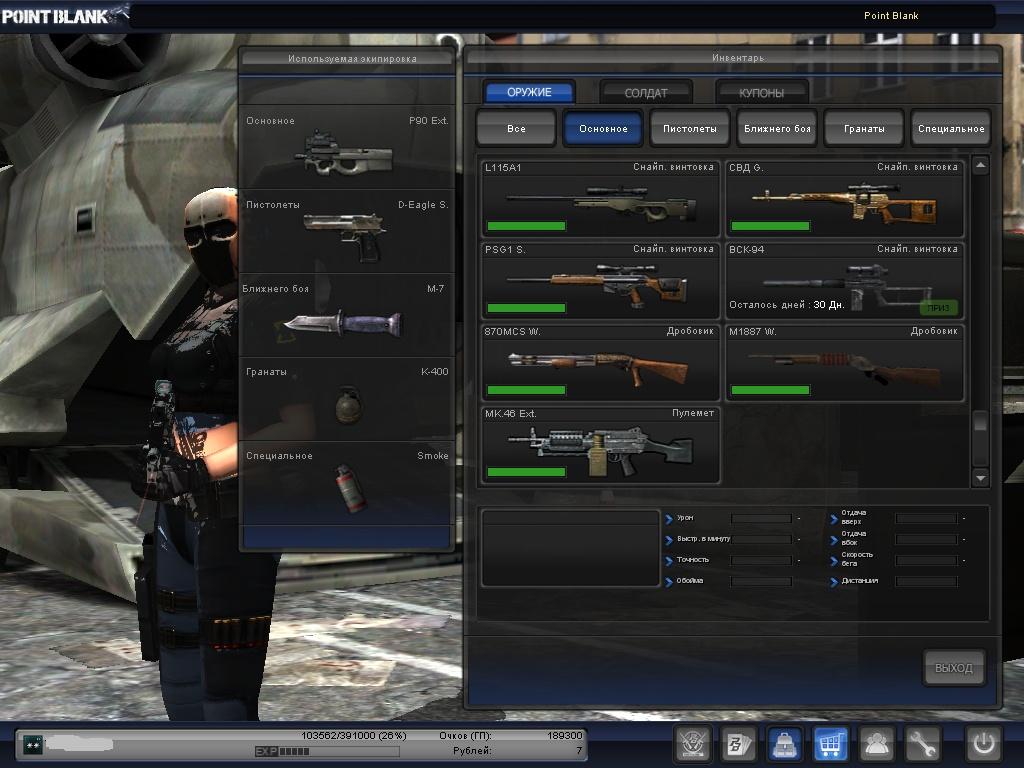Filter weapons by Все
The image size is (1024, 768).
coord(516,128)
